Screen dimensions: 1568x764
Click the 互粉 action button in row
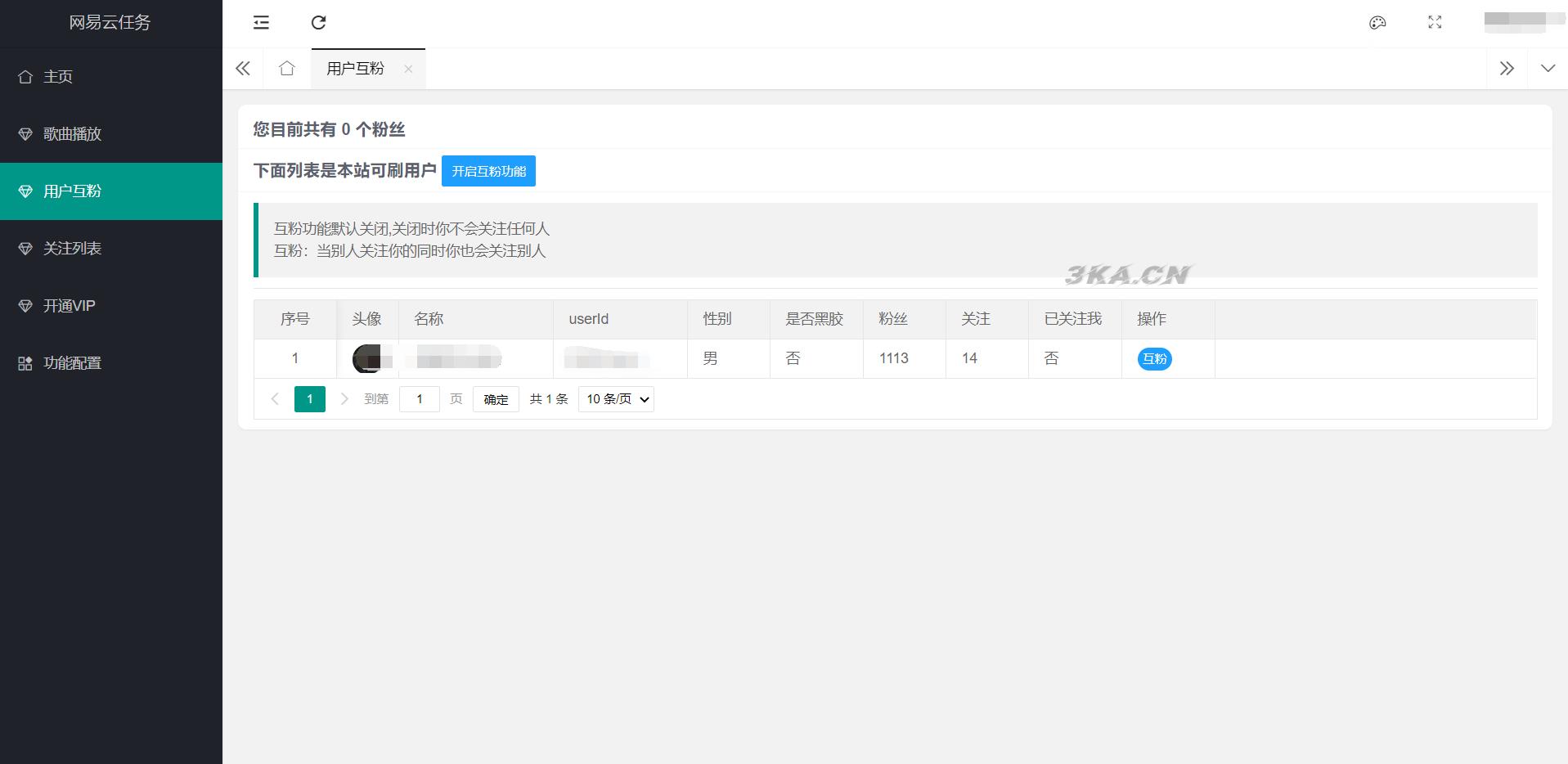(1154, 359)
